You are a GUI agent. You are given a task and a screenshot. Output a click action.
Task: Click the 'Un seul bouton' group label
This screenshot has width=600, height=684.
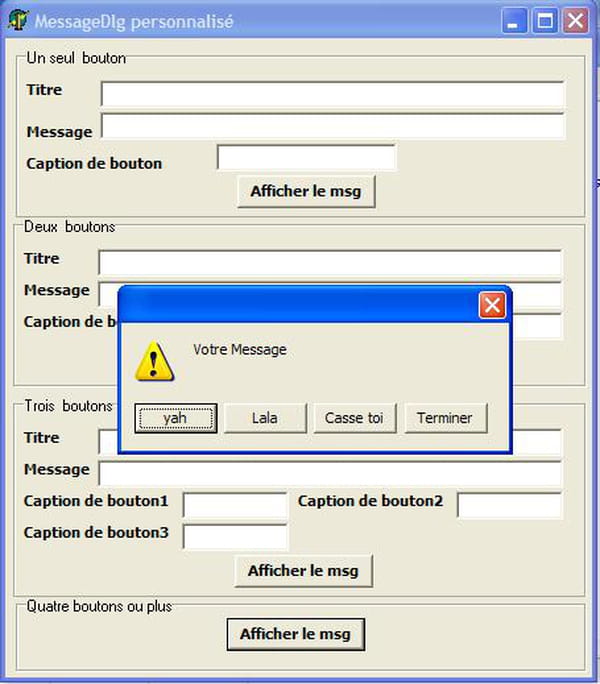76,58
